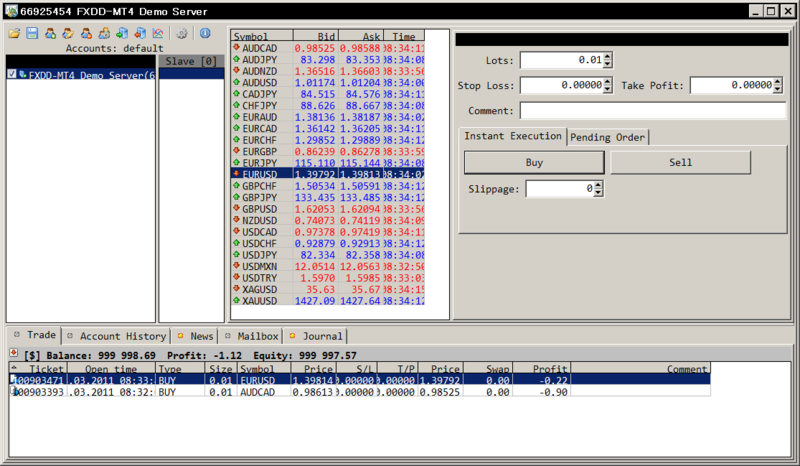This screenshot has width=800, height=466.
Task: Decrease Take Profit with down arrow
Action: pyautogui.click(x=777, y=89)
